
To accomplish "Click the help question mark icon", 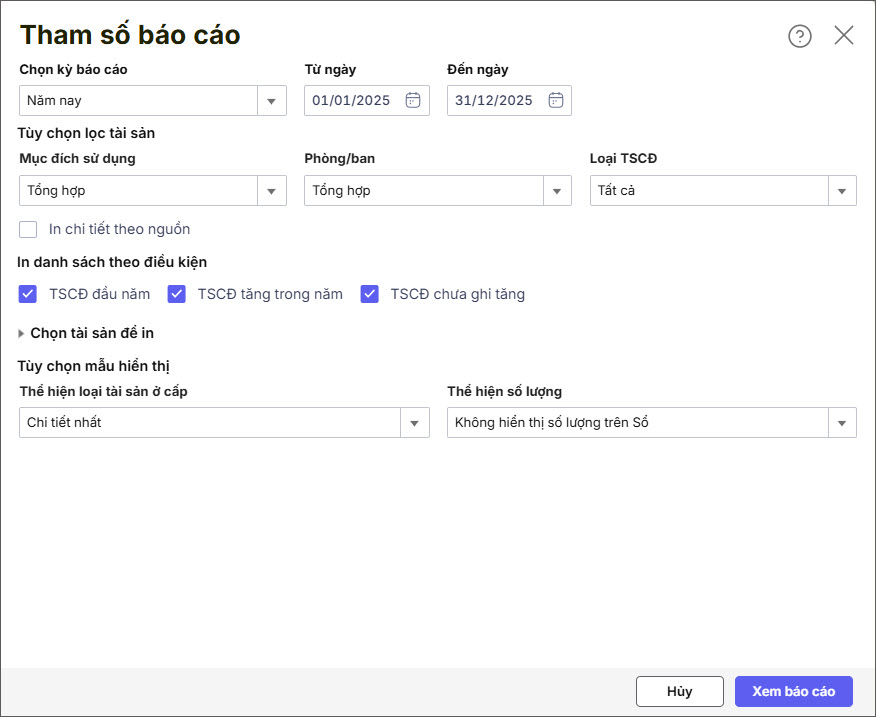I will click(x=800, y=36).
